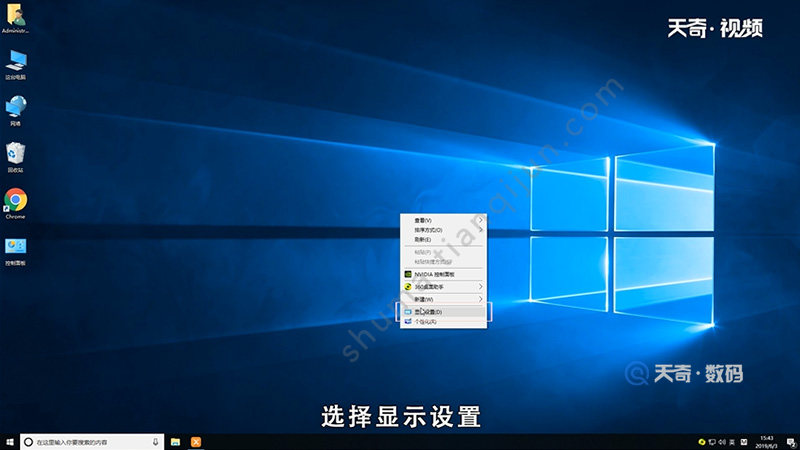Click the clock showing 15:43
This screenshot has height=450, width=800.
766,442
